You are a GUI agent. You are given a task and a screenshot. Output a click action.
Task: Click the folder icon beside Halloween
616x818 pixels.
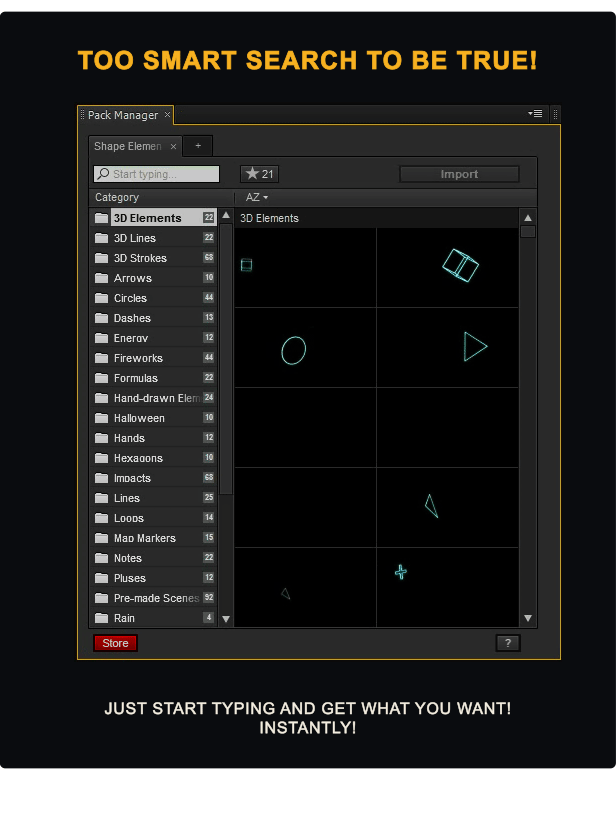101,418
